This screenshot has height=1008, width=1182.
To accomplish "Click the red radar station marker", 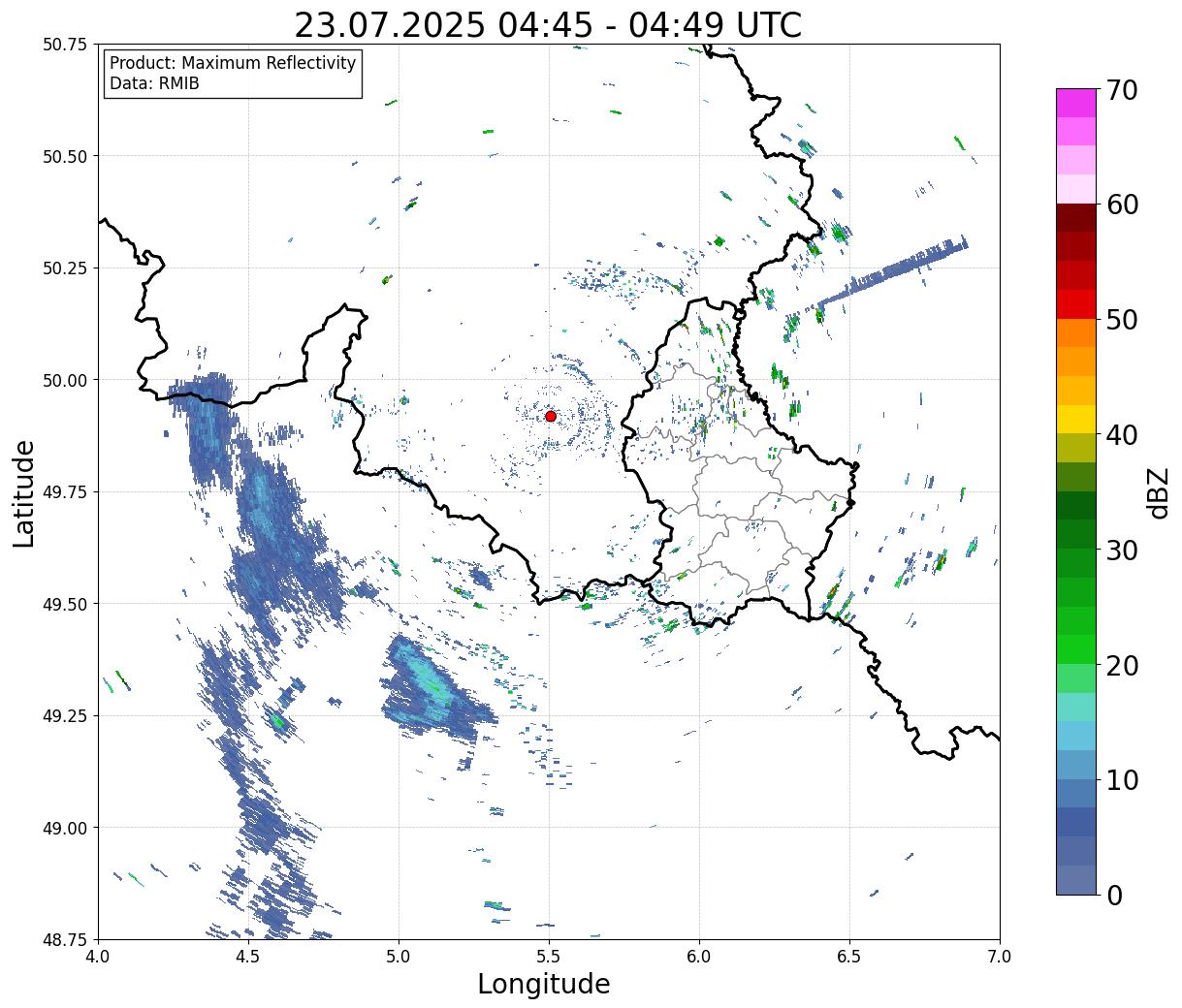I will click(551, 416).
